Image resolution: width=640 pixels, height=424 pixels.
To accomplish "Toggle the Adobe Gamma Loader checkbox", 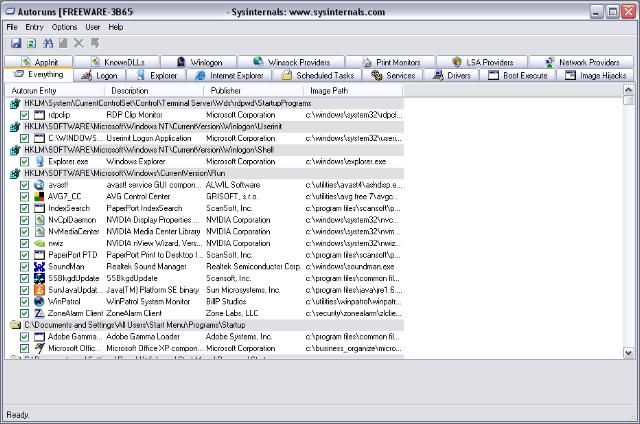I will click(25, 337).
